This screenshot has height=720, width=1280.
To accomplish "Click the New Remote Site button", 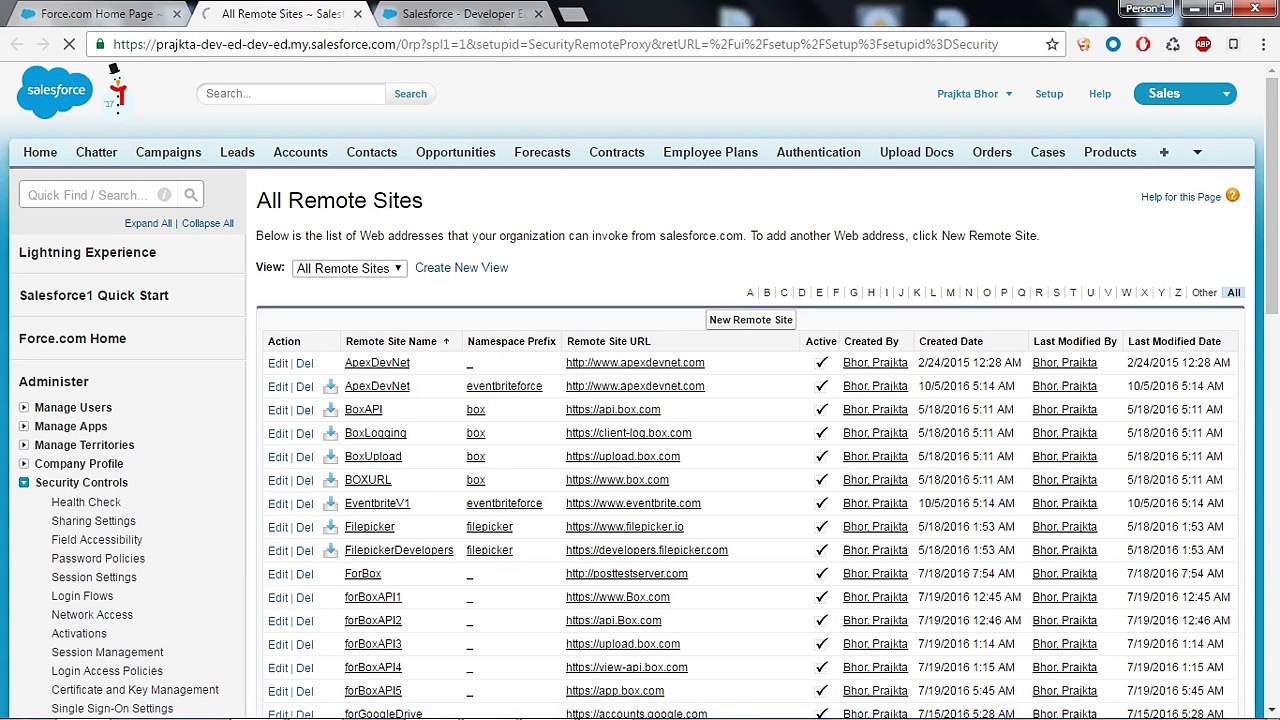I will [751, 320].
